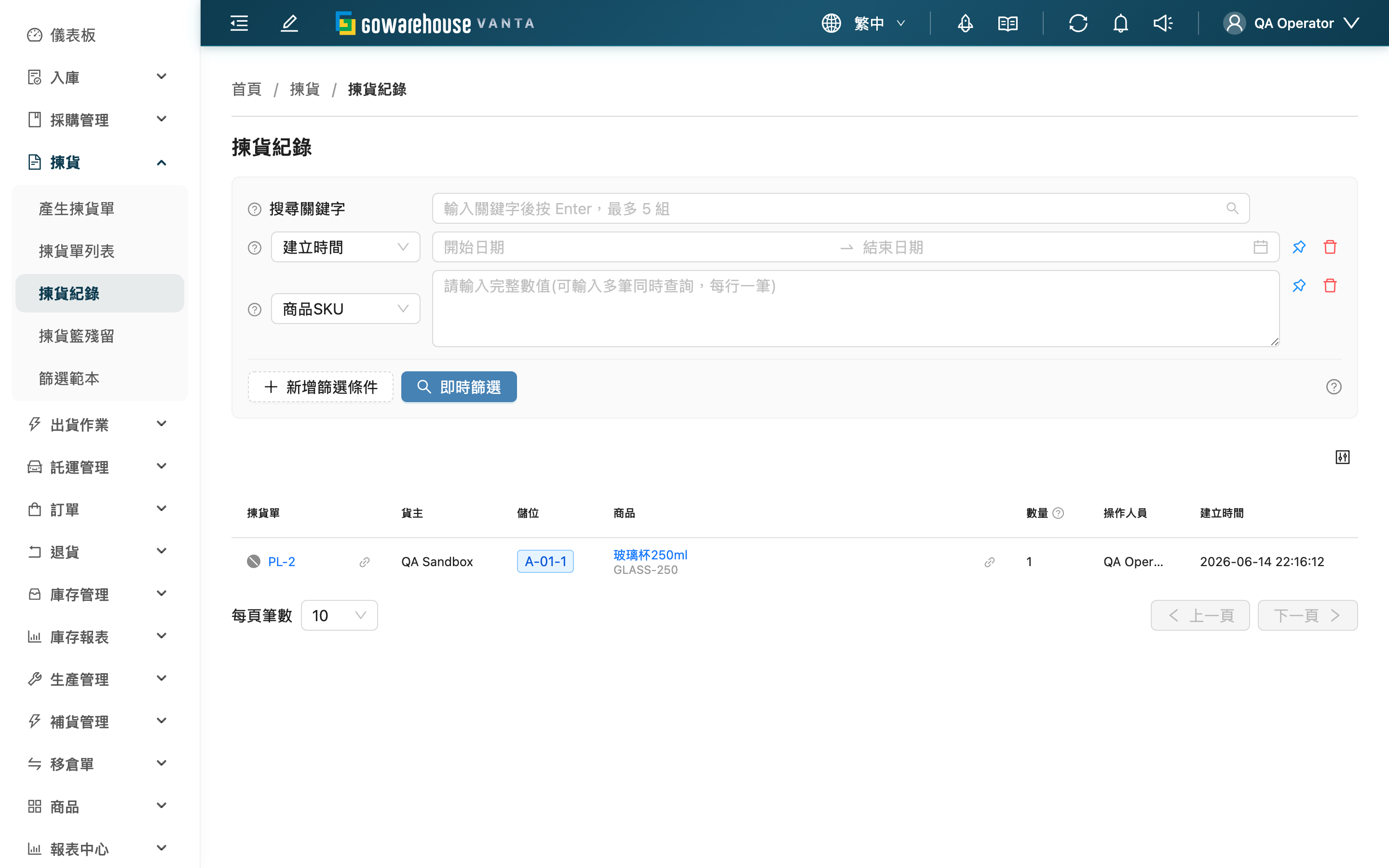Click help icon beside 搜尋關鍵字
Image resolution: width=1389 pixels, height=868 pixels.
click(254, 209)
